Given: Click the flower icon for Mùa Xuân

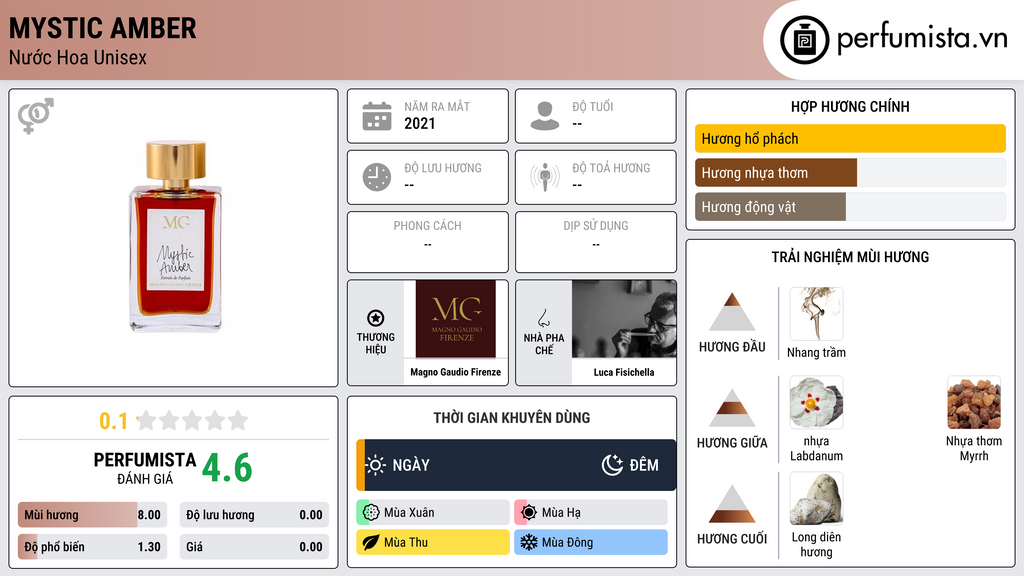Looking at the screenshot, I should pyautogui.click(x=371, y=513).
